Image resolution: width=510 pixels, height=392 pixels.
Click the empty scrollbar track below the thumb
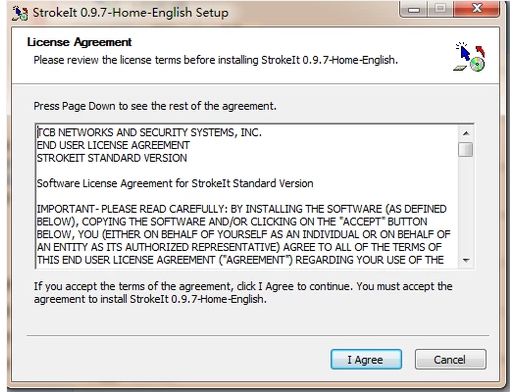click(466, 205)
